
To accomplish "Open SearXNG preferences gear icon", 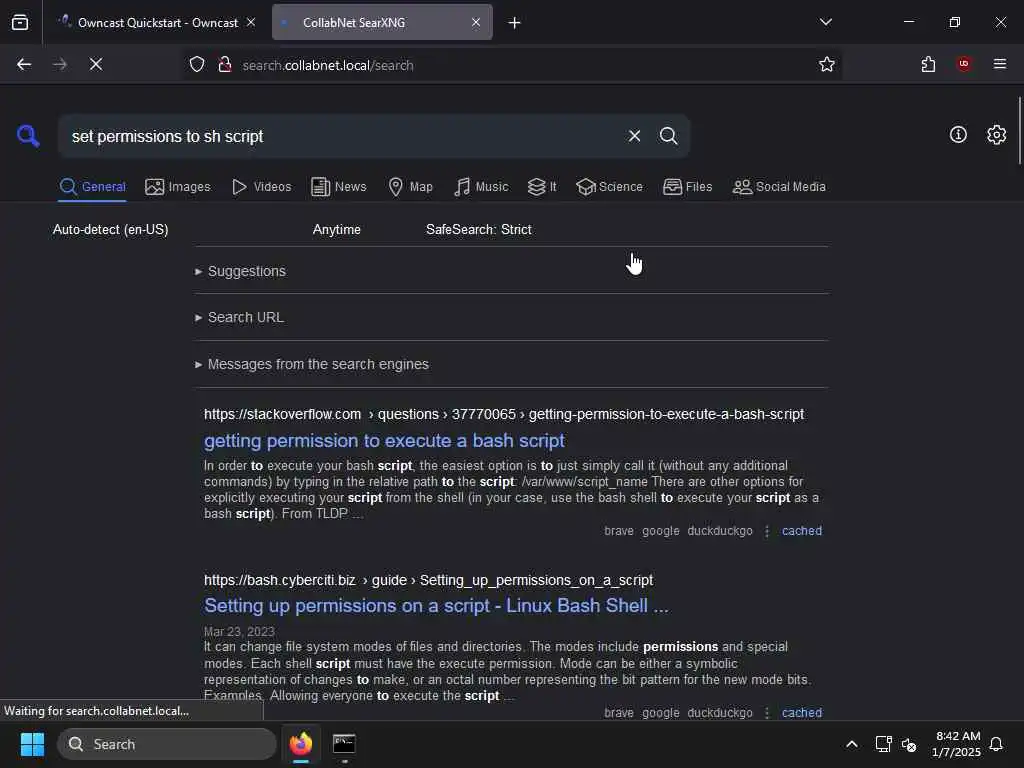I will (996, 135).
